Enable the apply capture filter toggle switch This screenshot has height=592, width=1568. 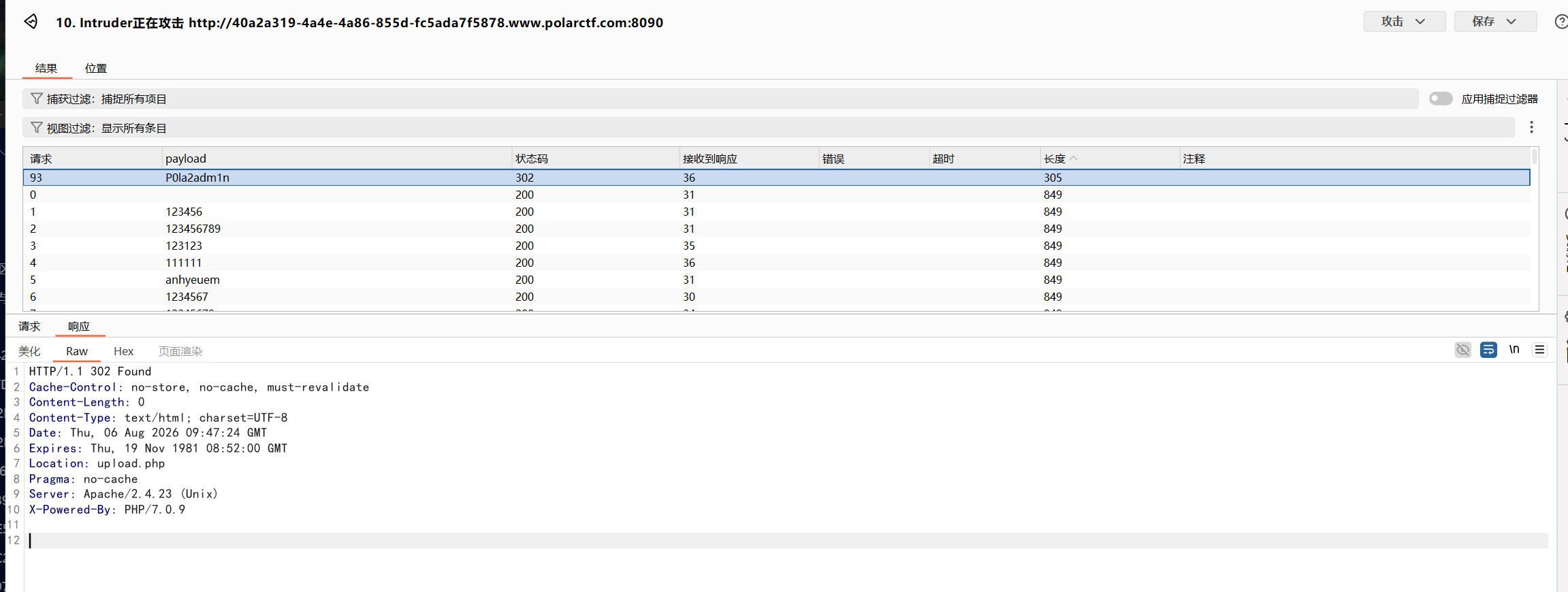tap(1440, 99)
